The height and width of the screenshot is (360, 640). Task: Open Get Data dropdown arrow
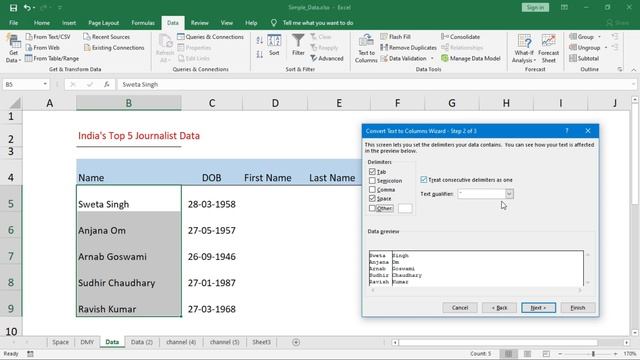click(20, 60)
